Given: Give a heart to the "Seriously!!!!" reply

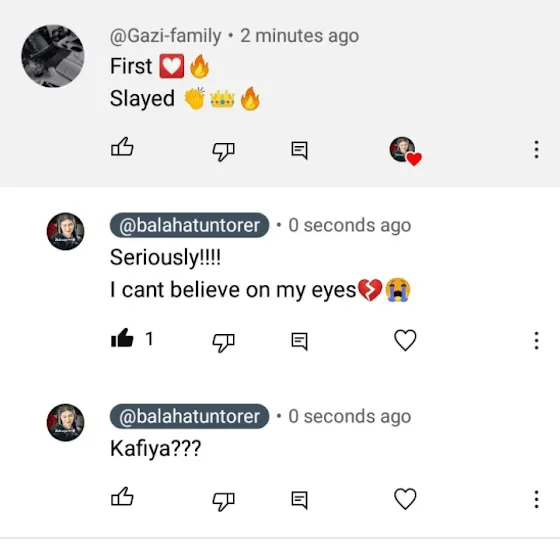Looking at the screenshot, I should (405, 340).
